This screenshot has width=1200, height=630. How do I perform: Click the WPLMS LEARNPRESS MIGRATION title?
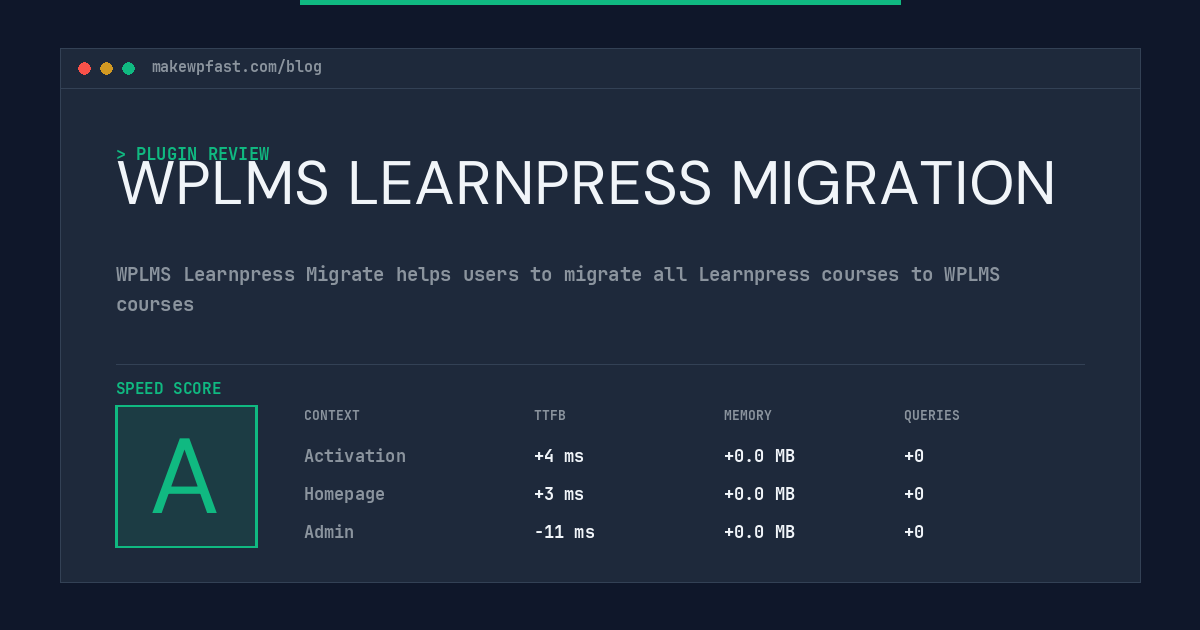click(586, 184)
